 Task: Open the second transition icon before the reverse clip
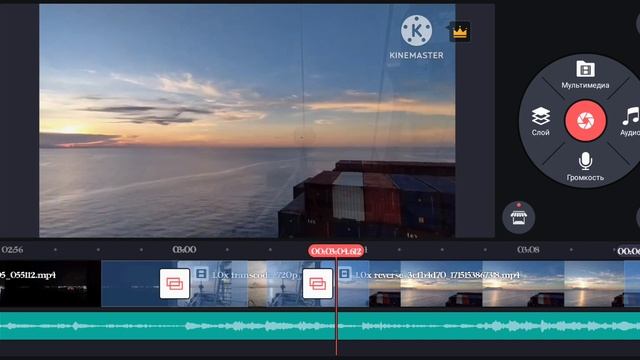317,283
